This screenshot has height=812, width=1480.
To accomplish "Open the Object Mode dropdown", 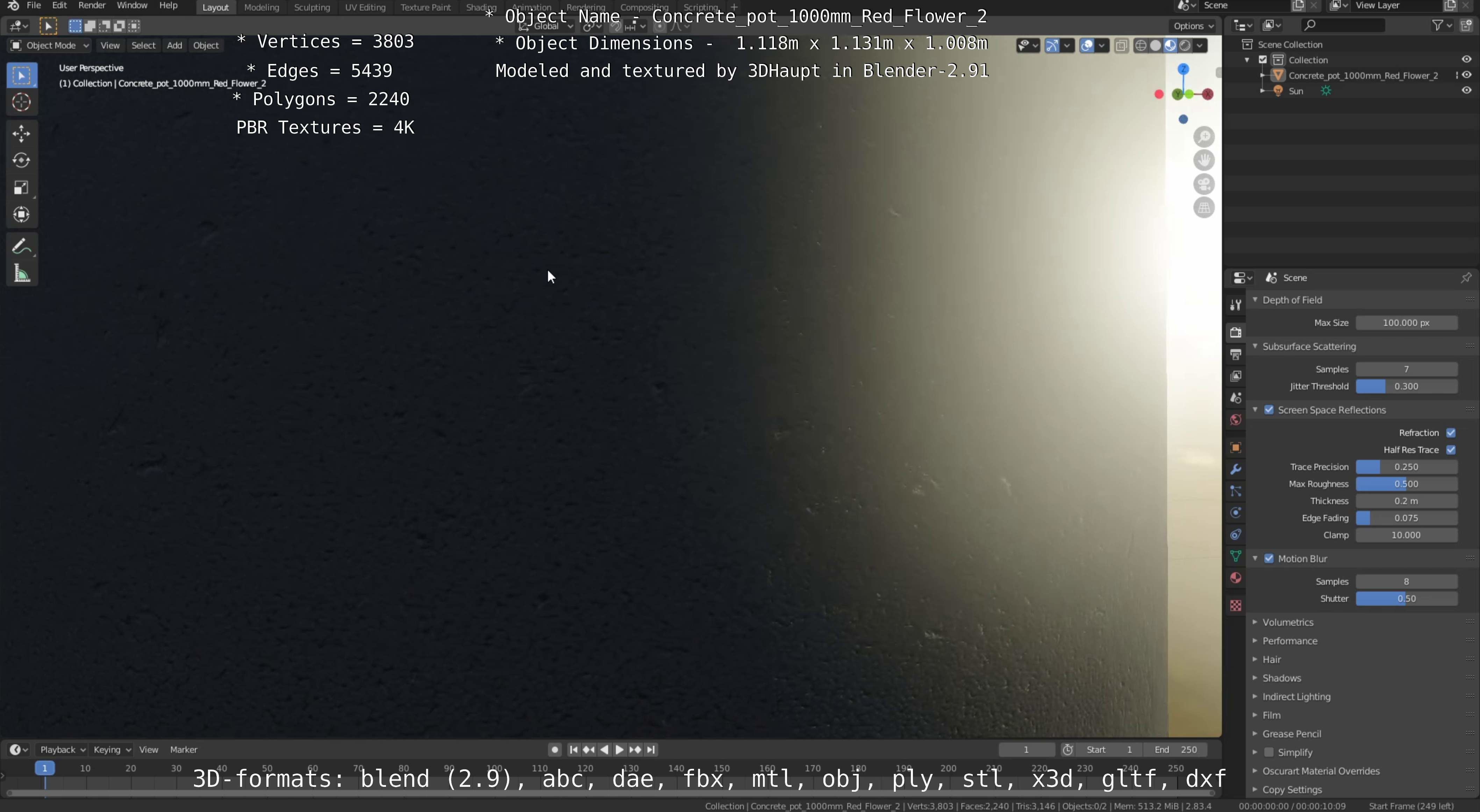I will pos(50,45).
